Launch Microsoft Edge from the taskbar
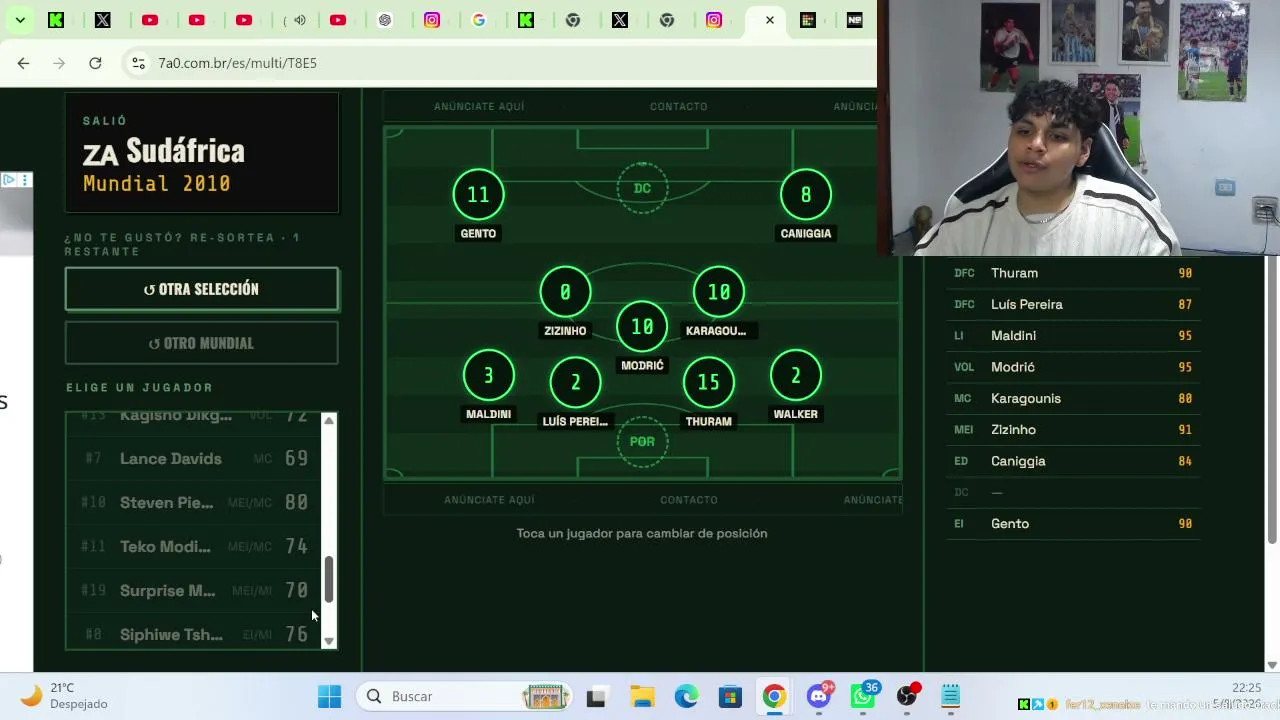This screenshot has height=720, width=1280. pyautogui.click(x=686, y=696)
